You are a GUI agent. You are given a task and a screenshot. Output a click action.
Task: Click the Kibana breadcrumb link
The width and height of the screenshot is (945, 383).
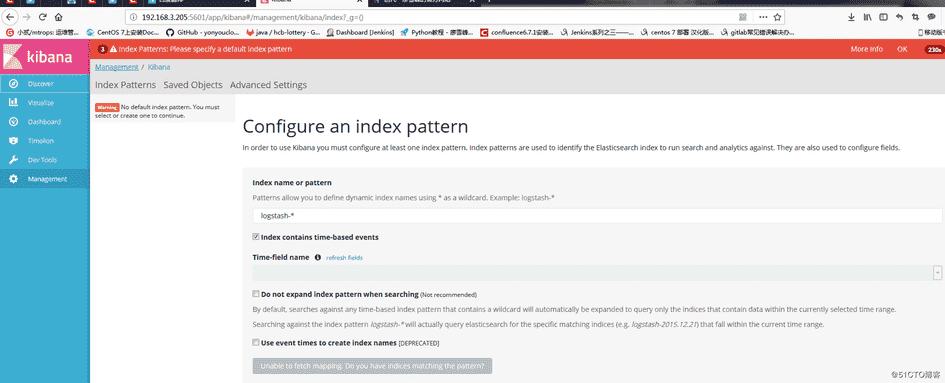(159, 67)
